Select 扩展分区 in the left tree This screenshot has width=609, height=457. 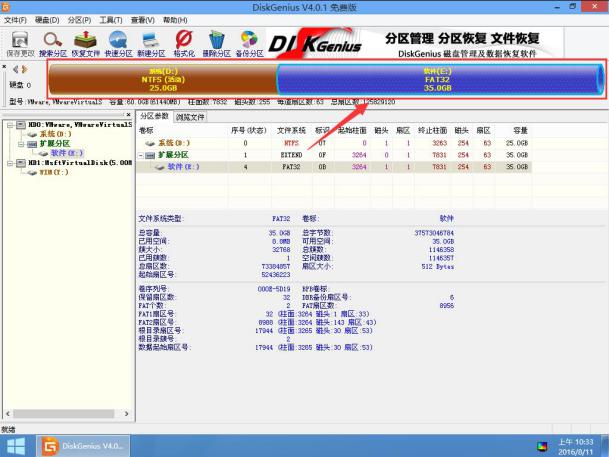coord(55,144)
